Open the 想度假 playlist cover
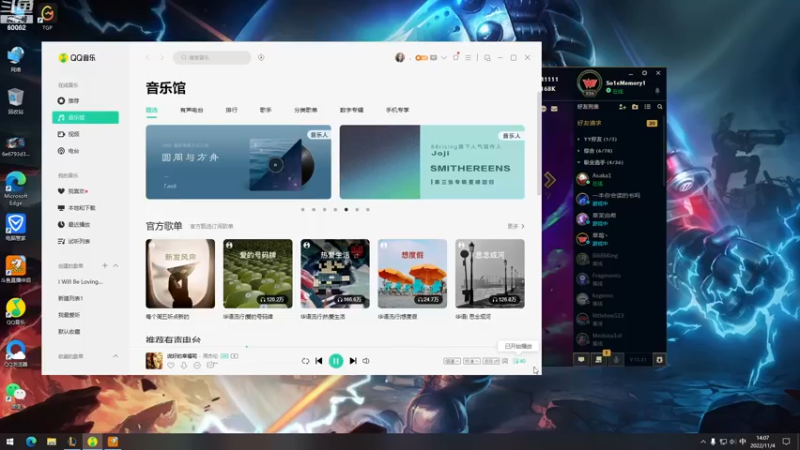This screenshot has height=450, width=800. click(x=412, y=273)
